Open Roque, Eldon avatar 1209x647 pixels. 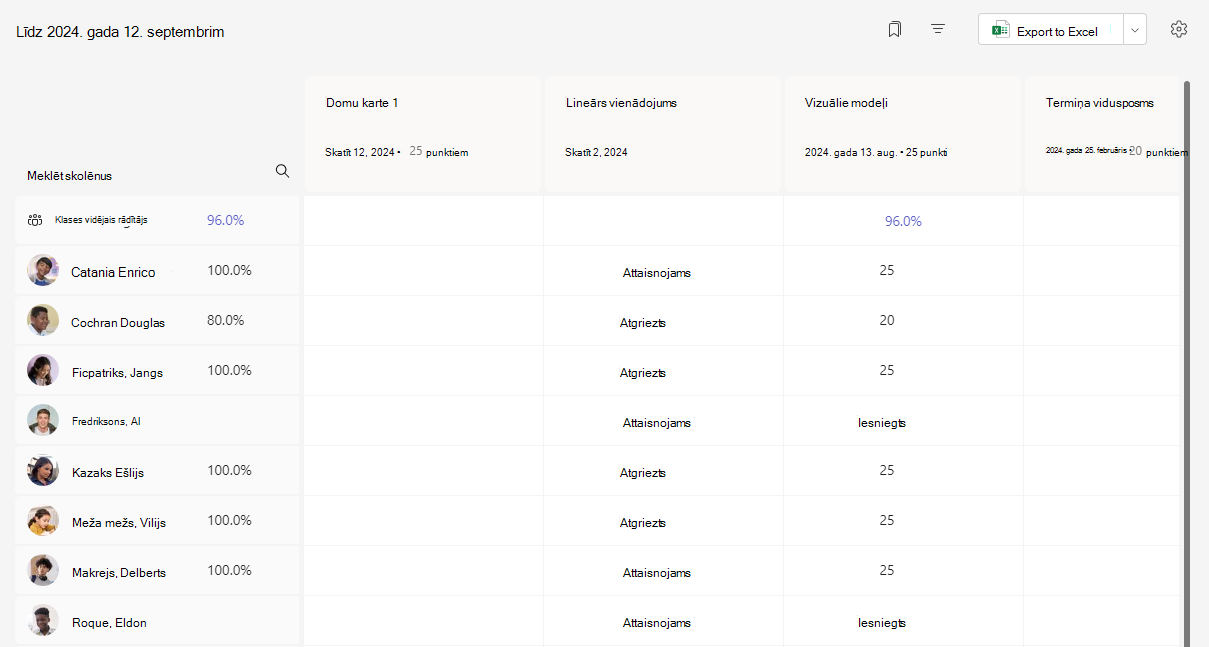(x=43, y=620)
